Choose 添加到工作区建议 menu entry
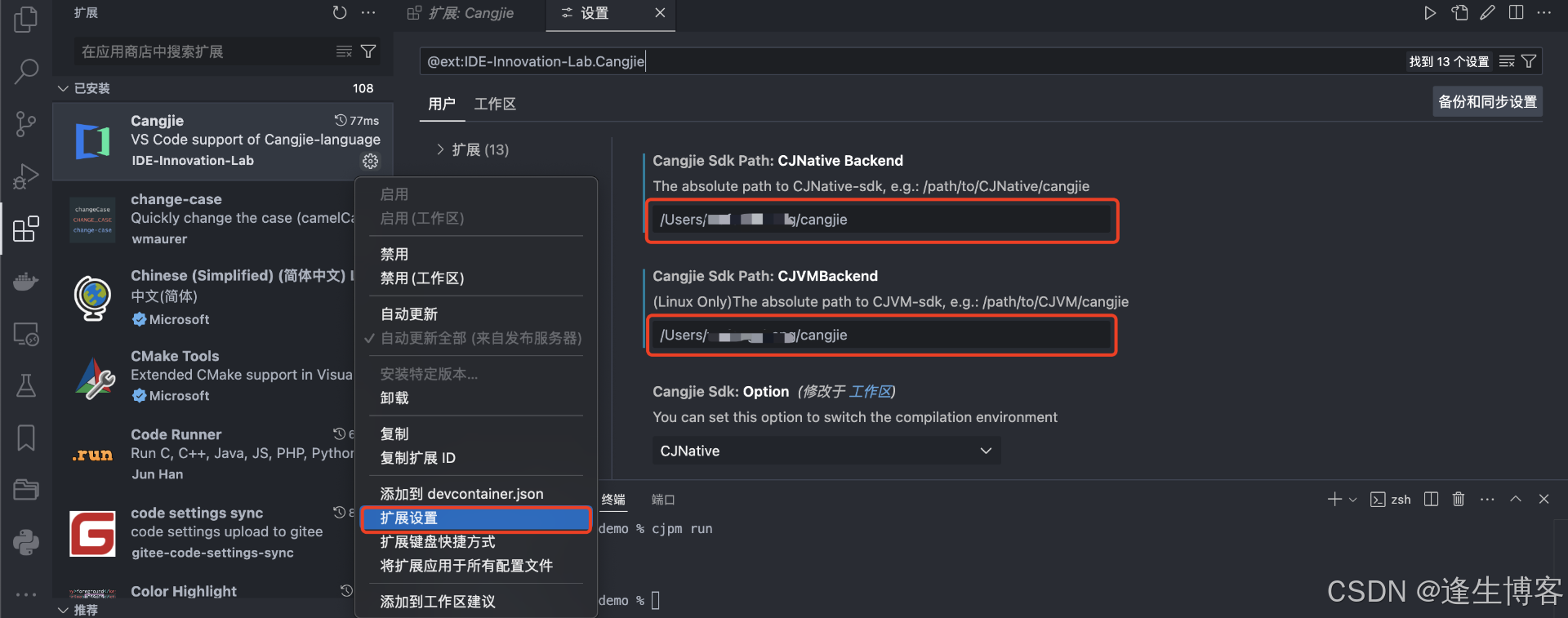The height and width of the screenshot is (618, 1568). click(x=476, y=602)
